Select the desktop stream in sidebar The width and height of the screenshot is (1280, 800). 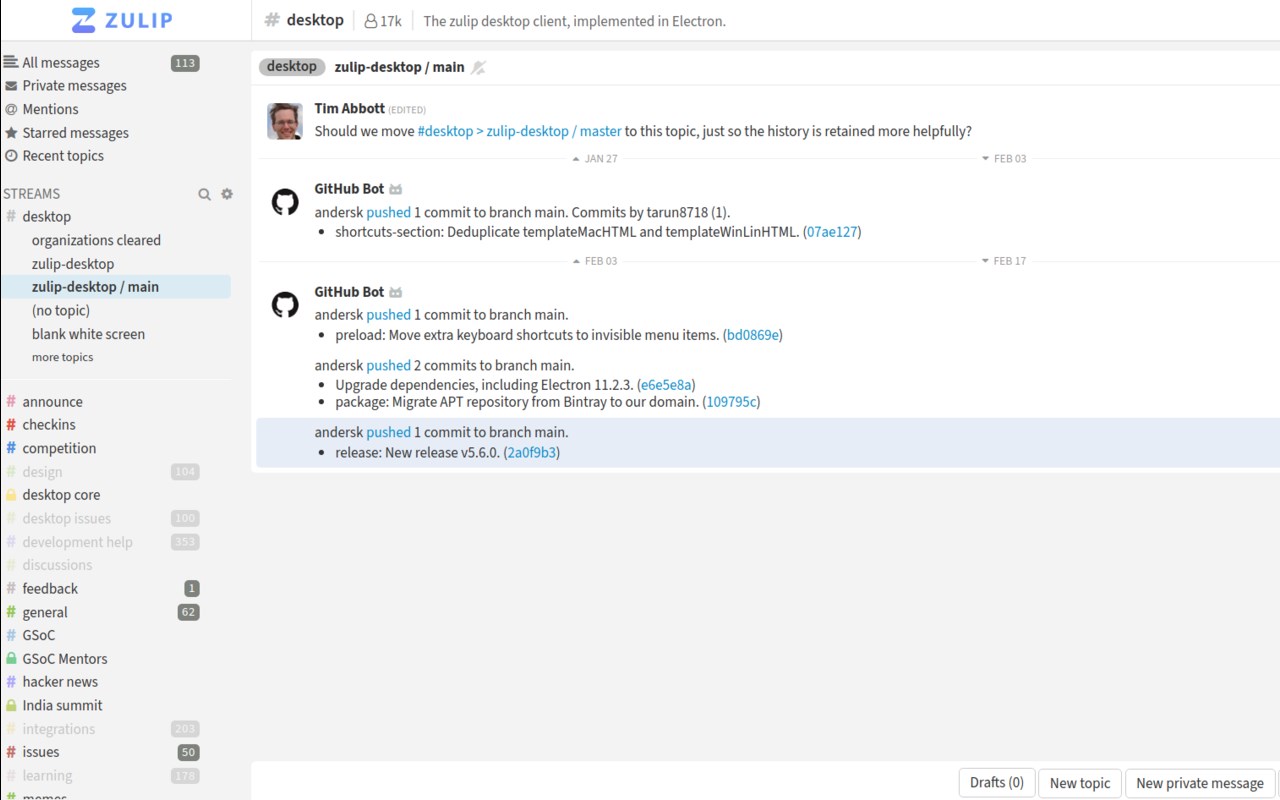46,217
